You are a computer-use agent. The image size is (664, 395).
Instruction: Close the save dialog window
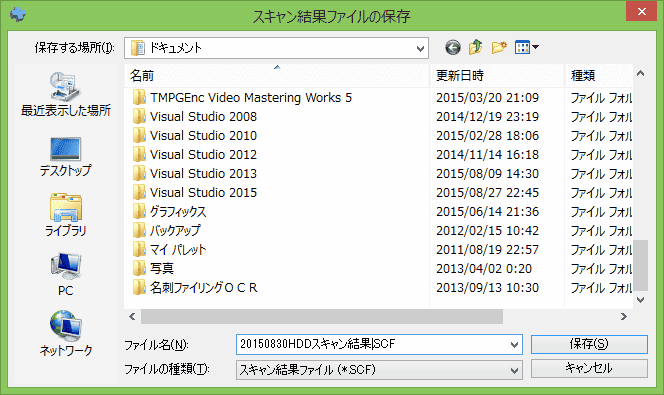642,11
